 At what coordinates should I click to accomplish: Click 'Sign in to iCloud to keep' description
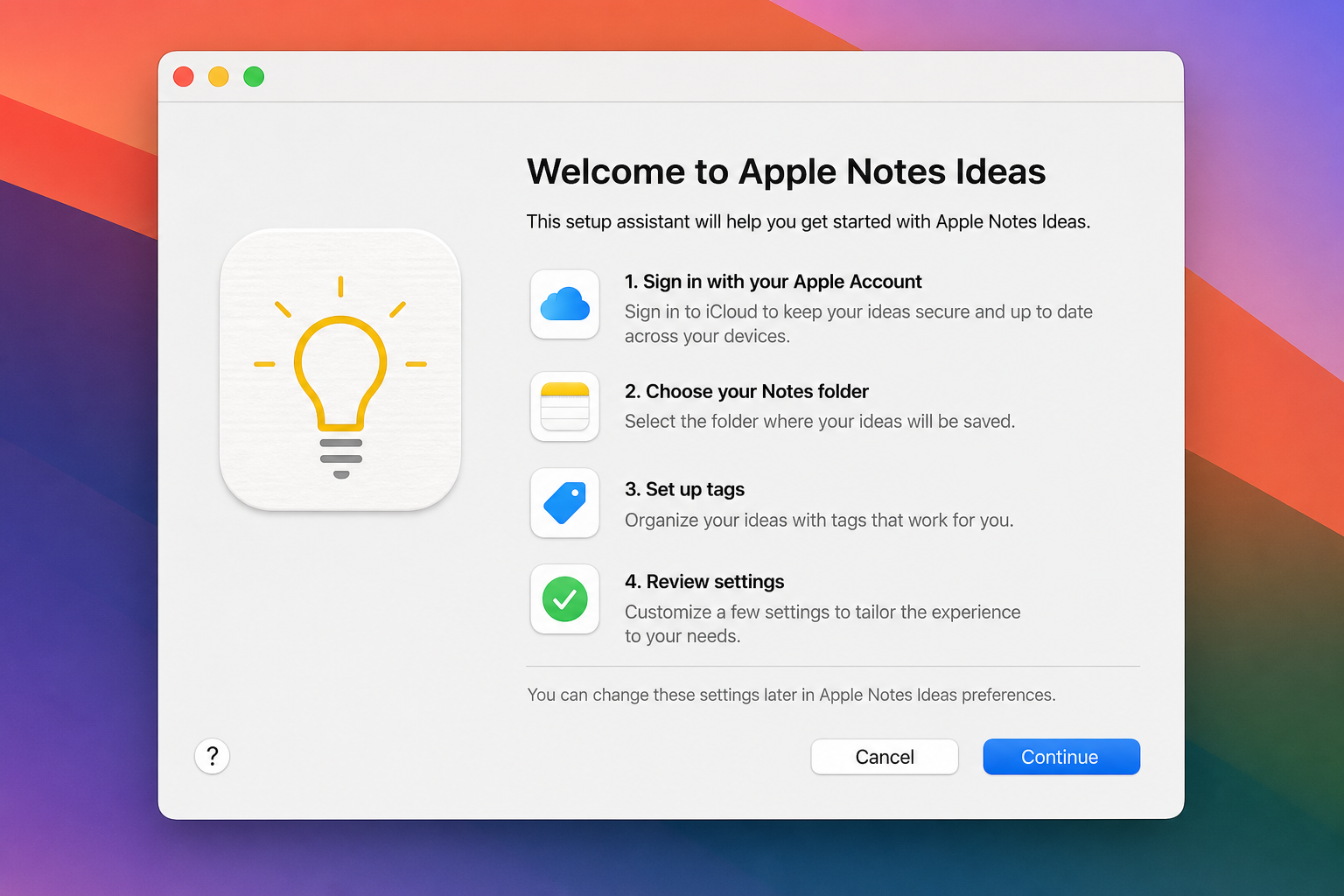click(x=858, y=324)
